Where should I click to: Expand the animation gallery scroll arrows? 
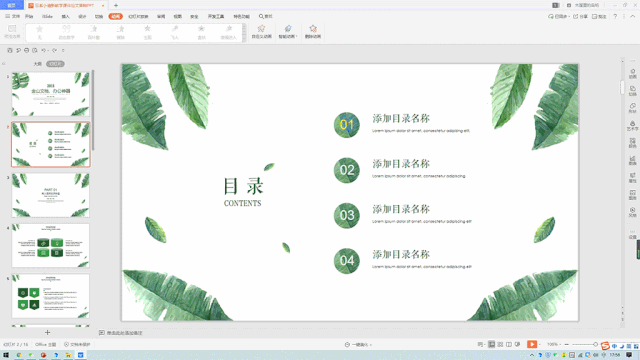[244, 33]
